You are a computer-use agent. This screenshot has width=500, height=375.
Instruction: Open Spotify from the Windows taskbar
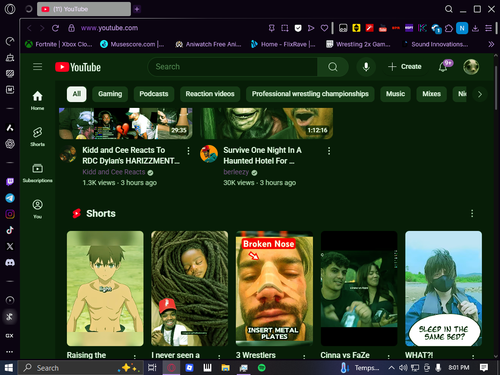pos(262,368)
